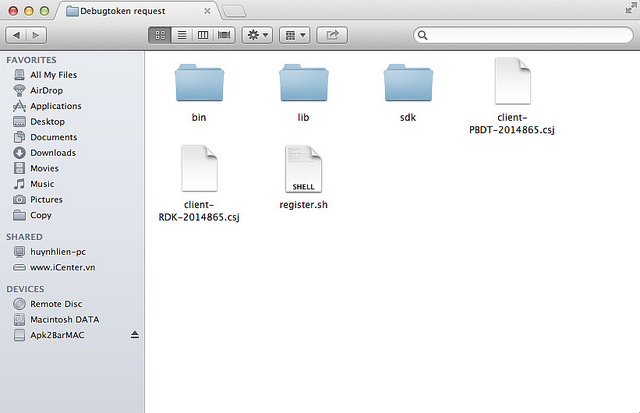Image resolution: width=640 pixels, height=413 pixels.
Task: Select the register.sh shell script icon
Action: [304, 169]
